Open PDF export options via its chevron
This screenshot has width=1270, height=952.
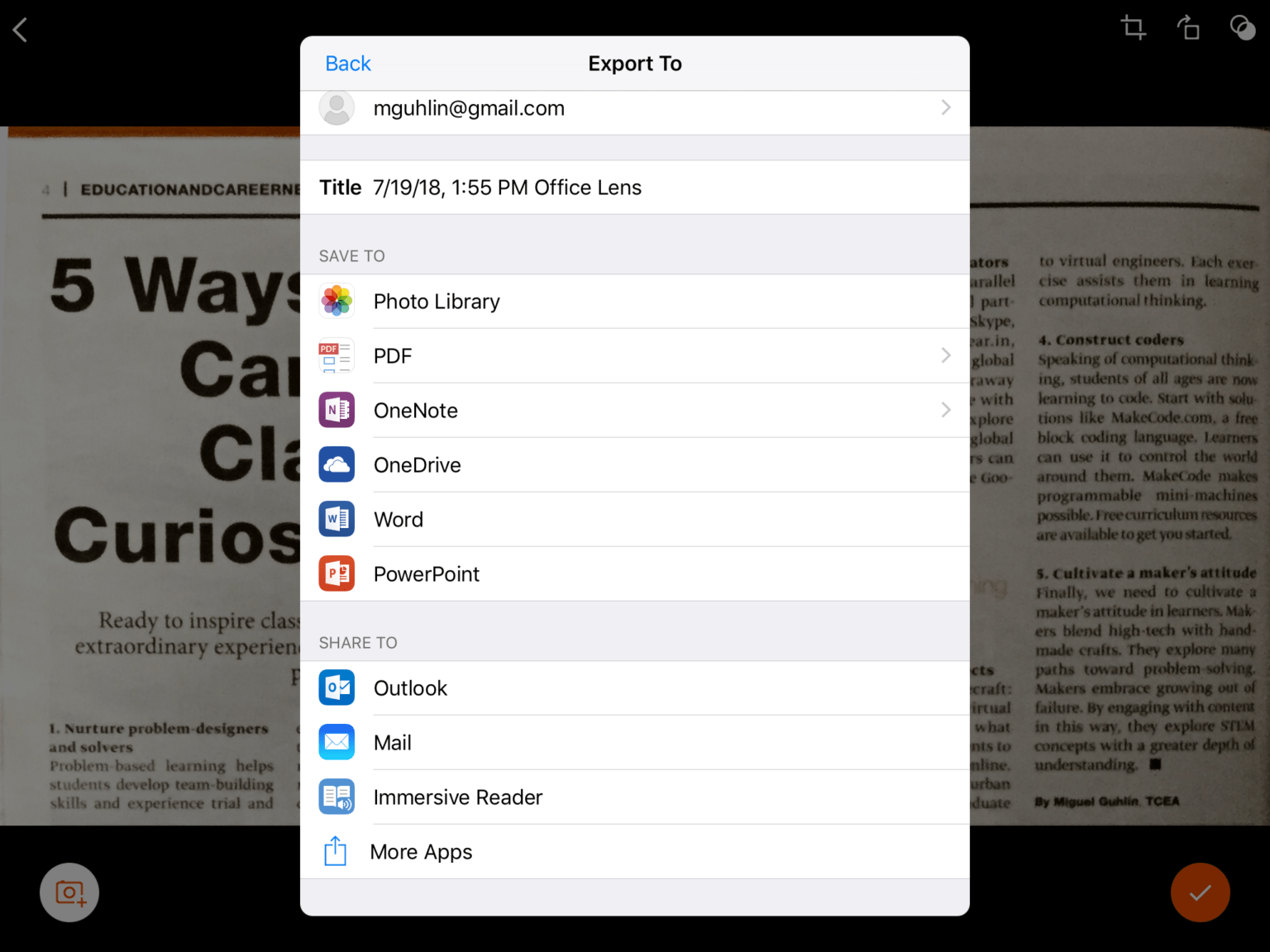point(946,355)
